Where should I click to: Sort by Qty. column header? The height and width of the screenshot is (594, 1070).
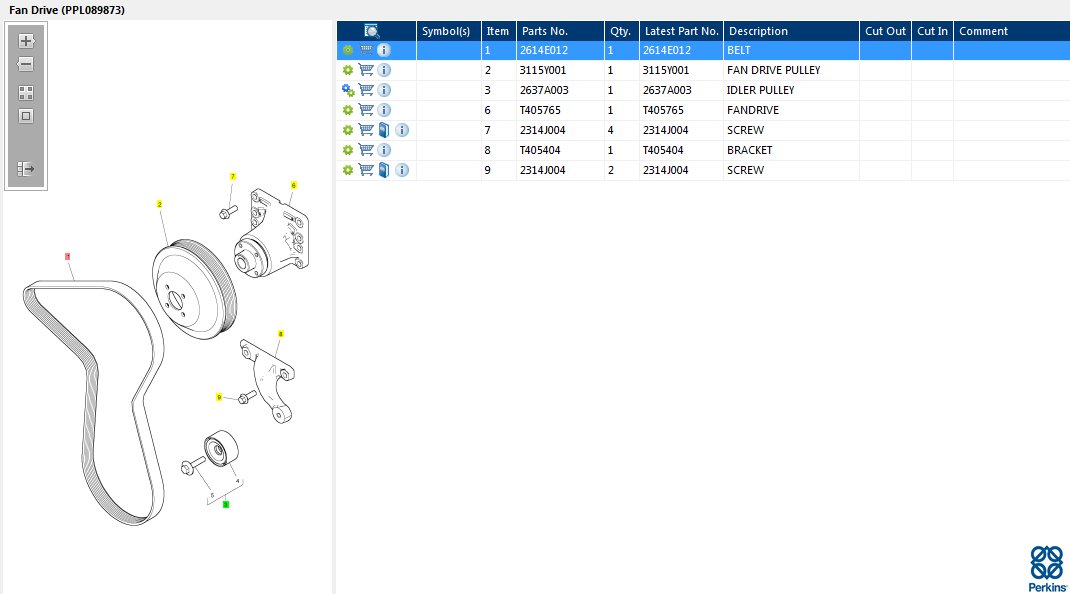click(x=622, y=31)
